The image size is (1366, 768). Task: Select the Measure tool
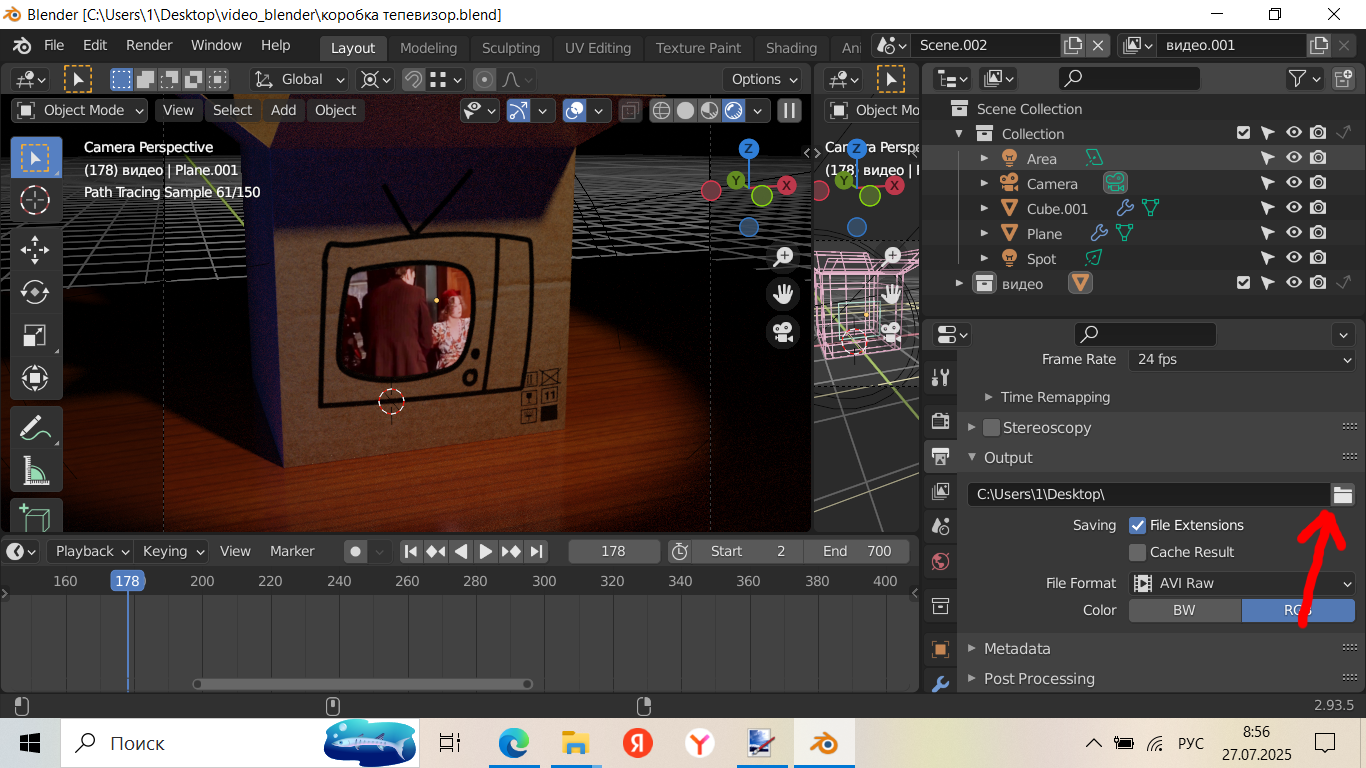(x=35, y=472)
